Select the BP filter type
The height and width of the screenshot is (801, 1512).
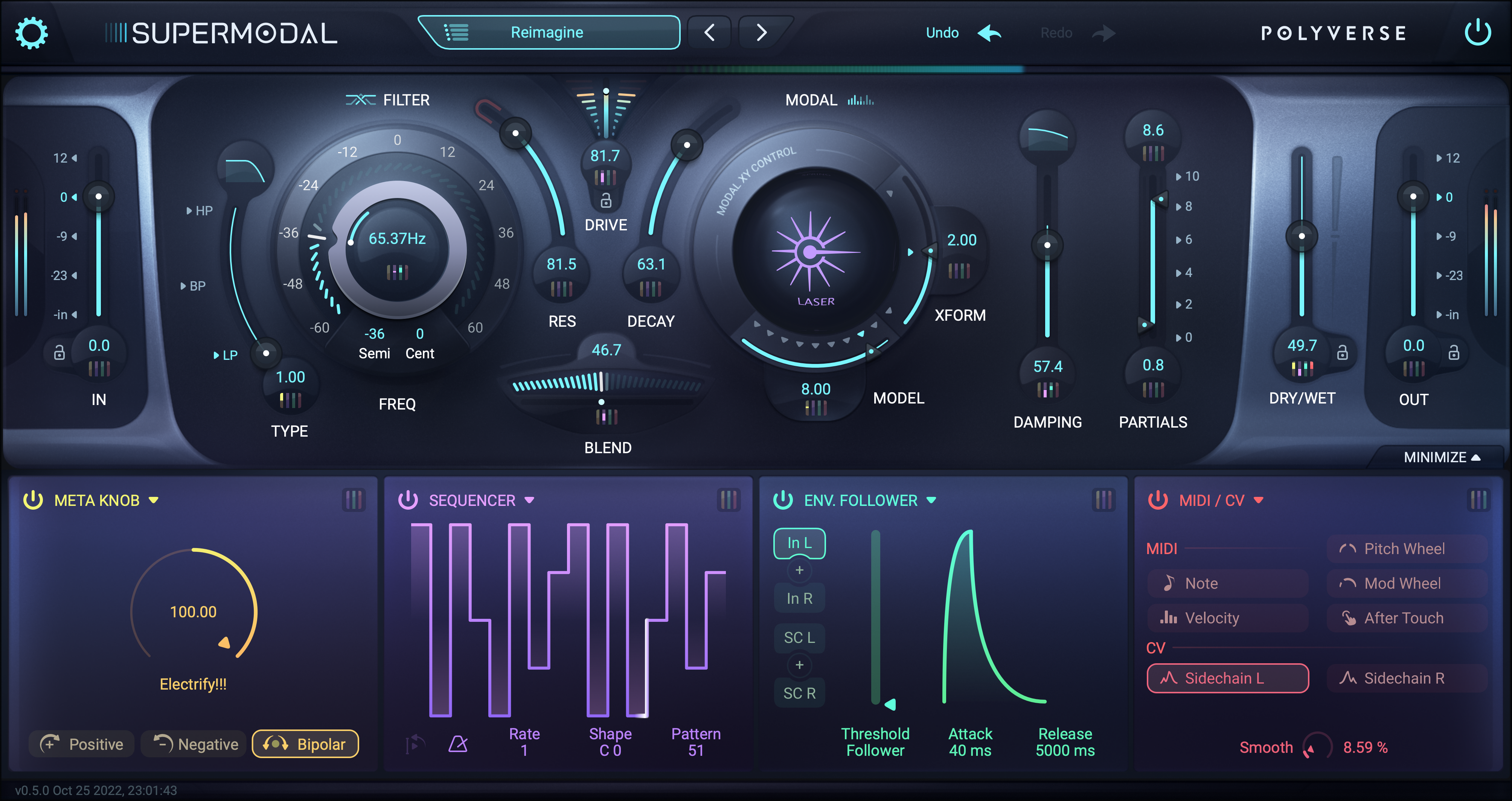click(x=193, y=286)
